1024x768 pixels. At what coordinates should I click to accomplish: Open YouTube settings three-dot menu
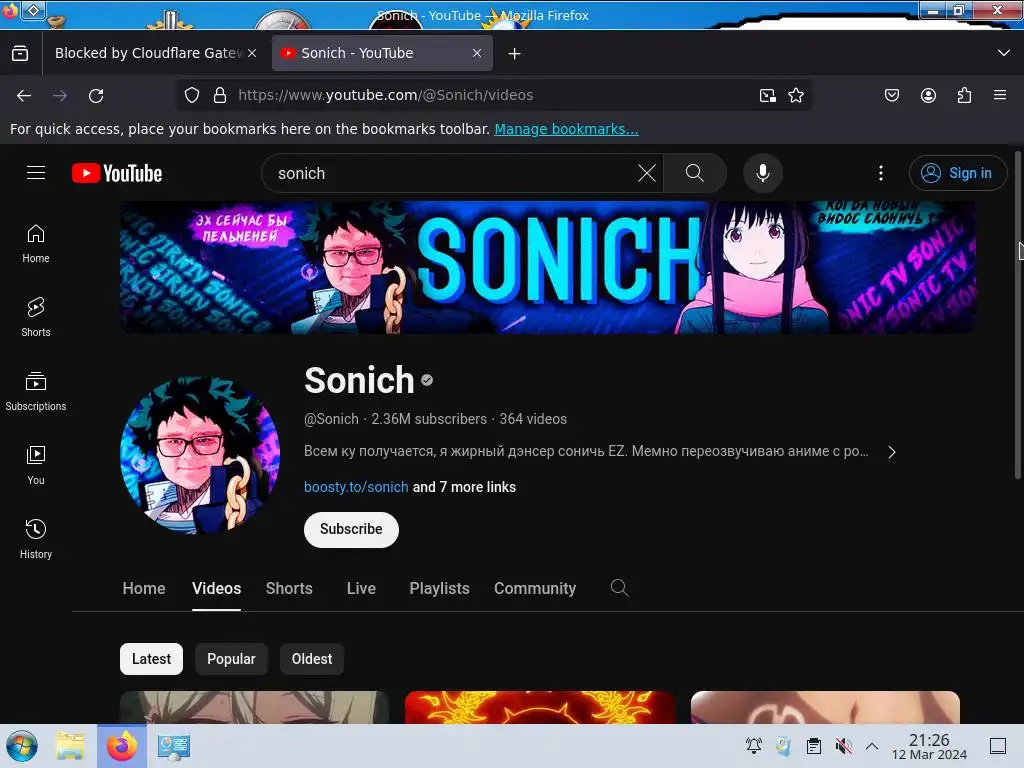[880, 173]
